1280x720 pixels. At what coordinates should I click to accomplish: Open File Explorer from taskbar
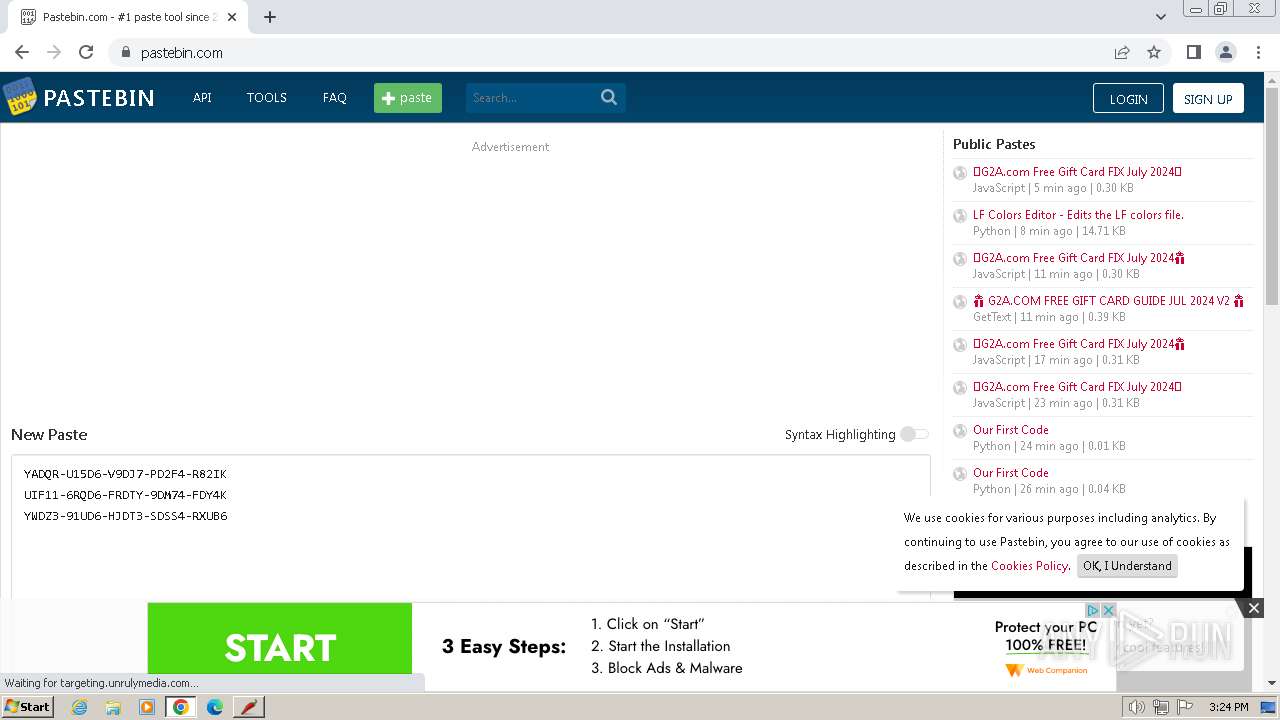pyautogui.click(x=113, y=707)
